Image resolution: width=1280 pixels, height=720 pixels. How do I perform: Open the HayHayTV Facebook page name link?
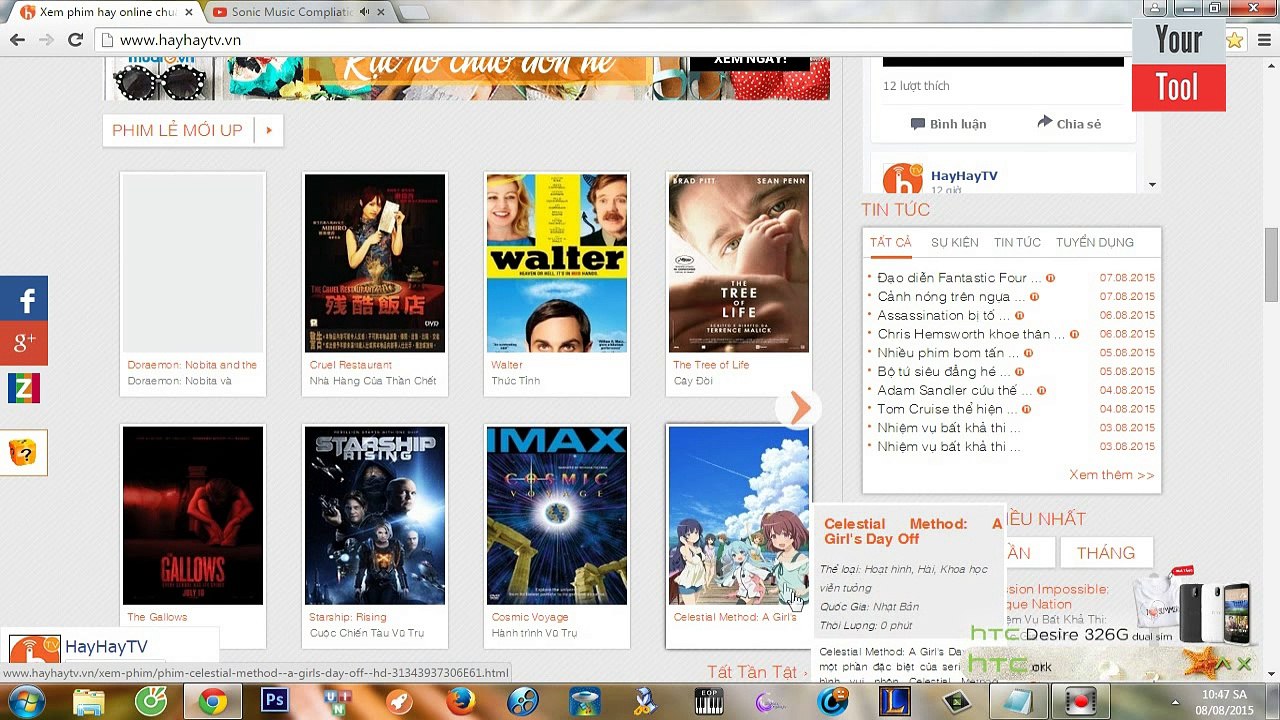(x=964, y=176)
